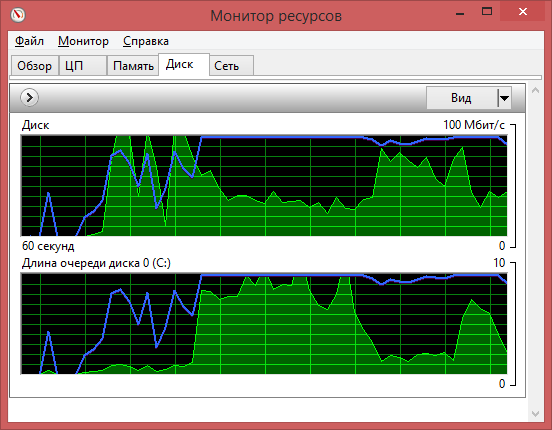Viewport: 552px width, 430px height.
Task: Click the Resource Monitor app icon in title bar
Action: 18,15
